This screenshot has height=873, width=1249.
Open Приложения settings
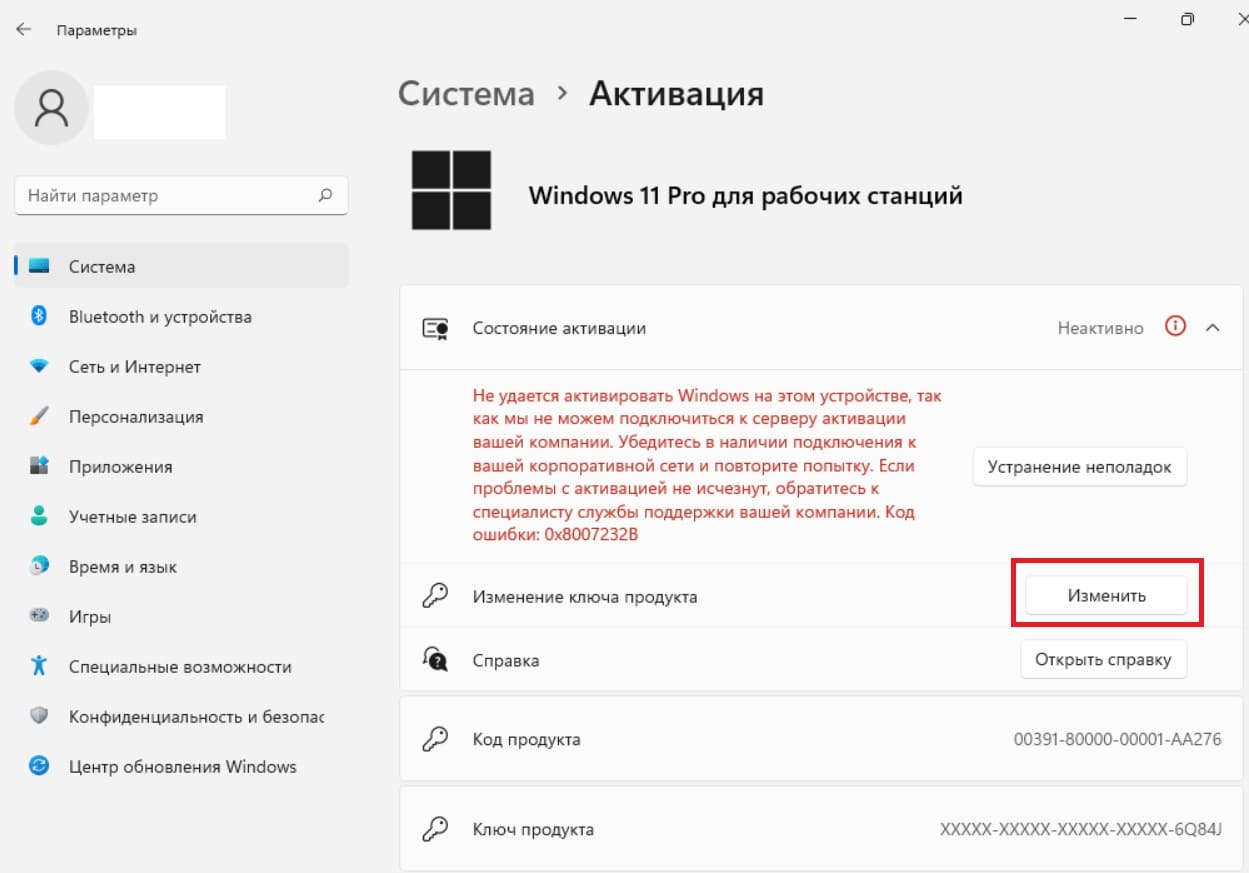pos(182,467)
